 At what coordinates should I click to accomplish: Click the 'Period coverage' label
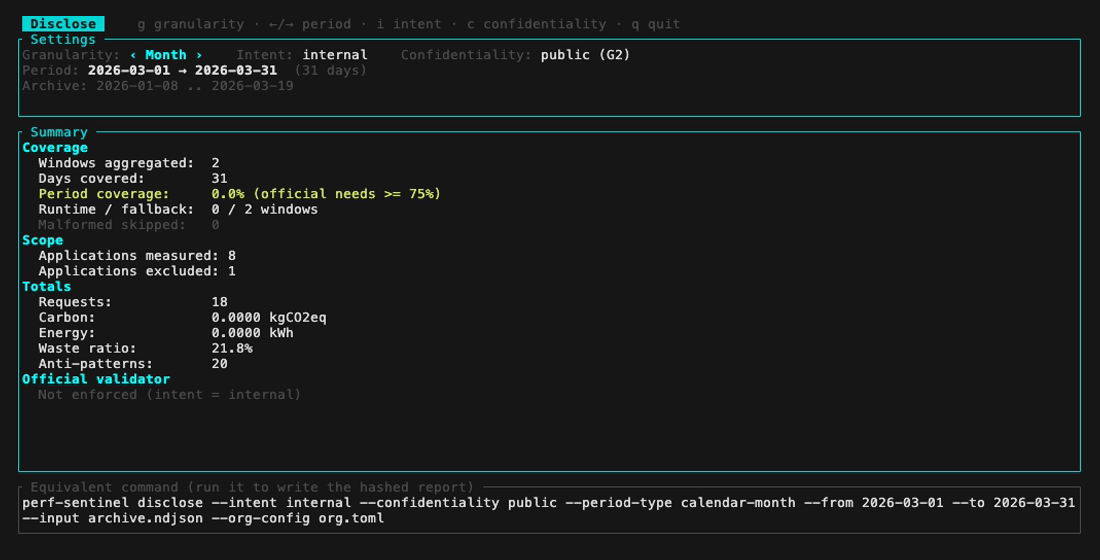(x=104, y=194)
